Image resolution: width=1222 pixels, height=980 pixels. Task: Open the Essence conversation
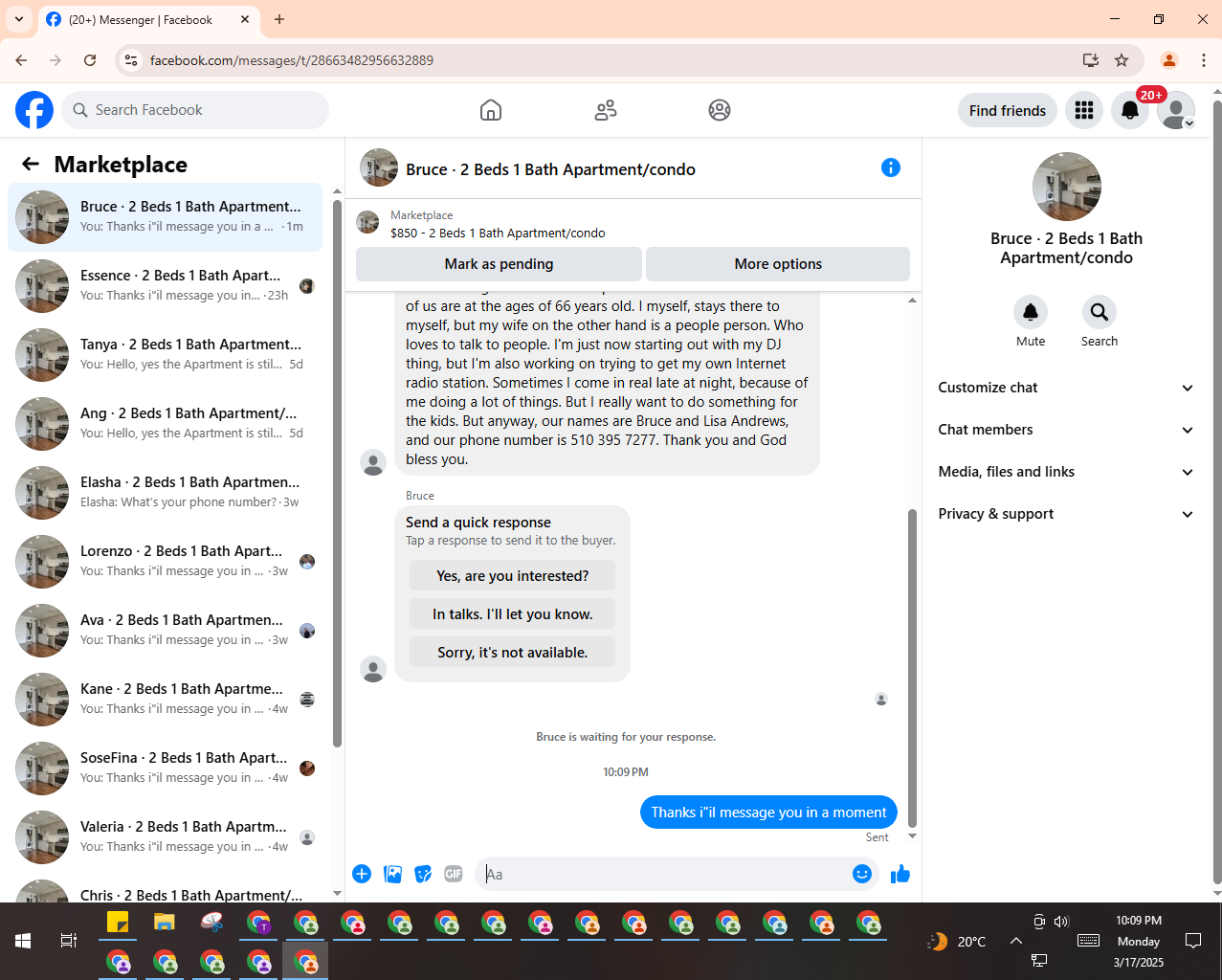[x=165, y=286]
